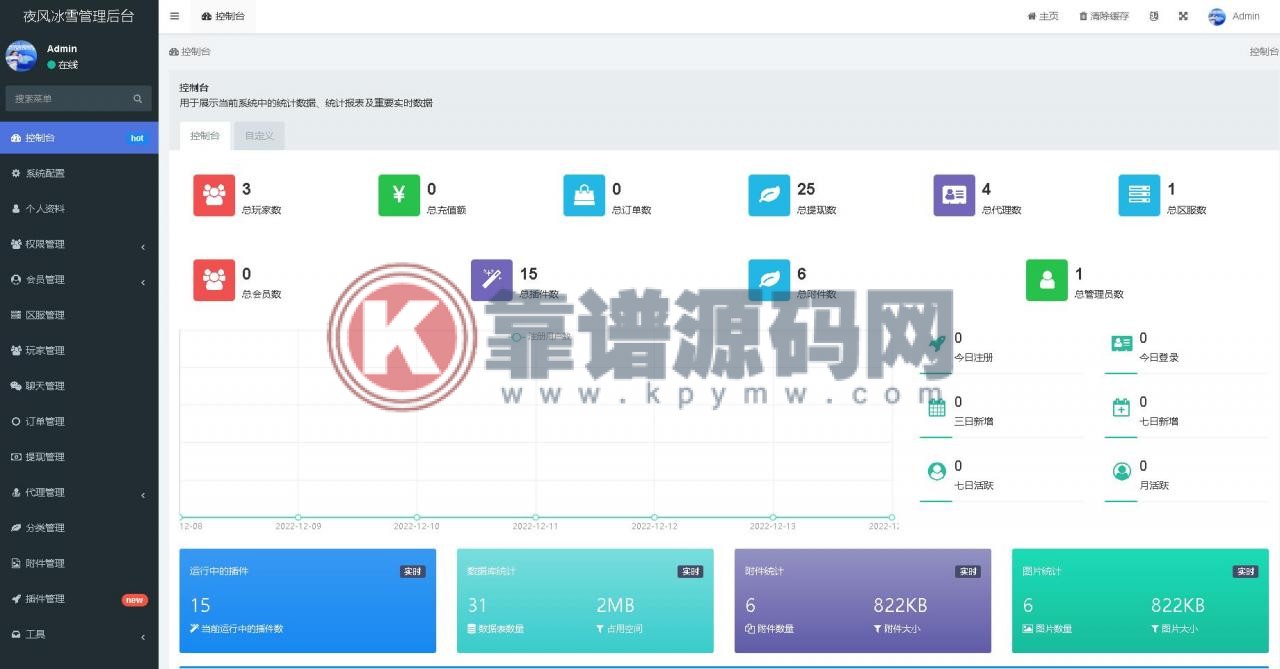Click the 运行中的插件 blue card
The height and width of the screenshot is (669, 1280).
(x=308, y=600)
